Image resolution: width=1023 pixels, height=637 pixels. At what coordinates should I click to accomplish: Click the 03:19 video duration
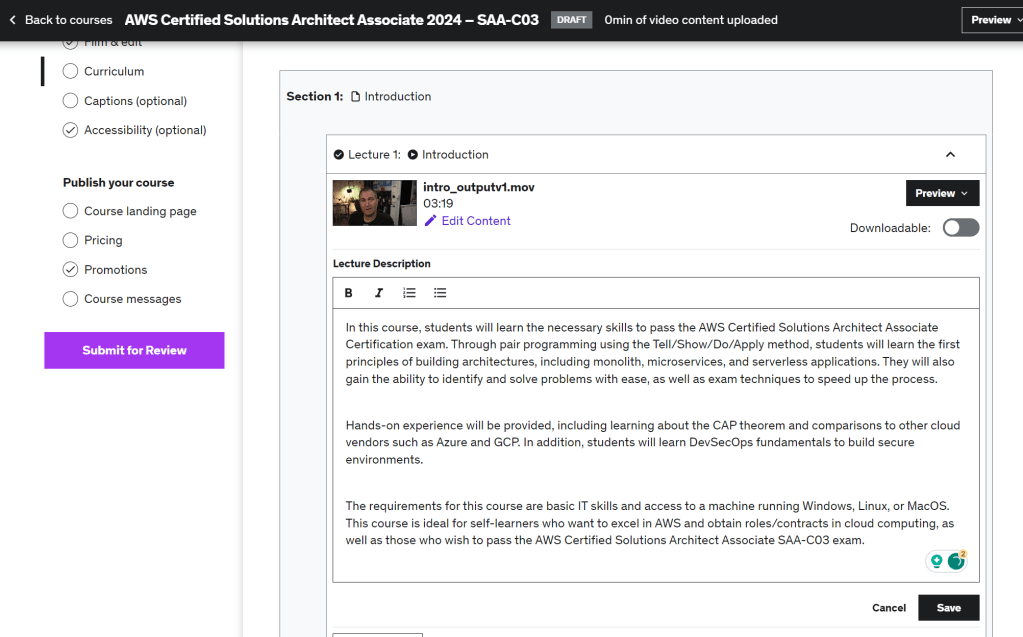(438, 204)
